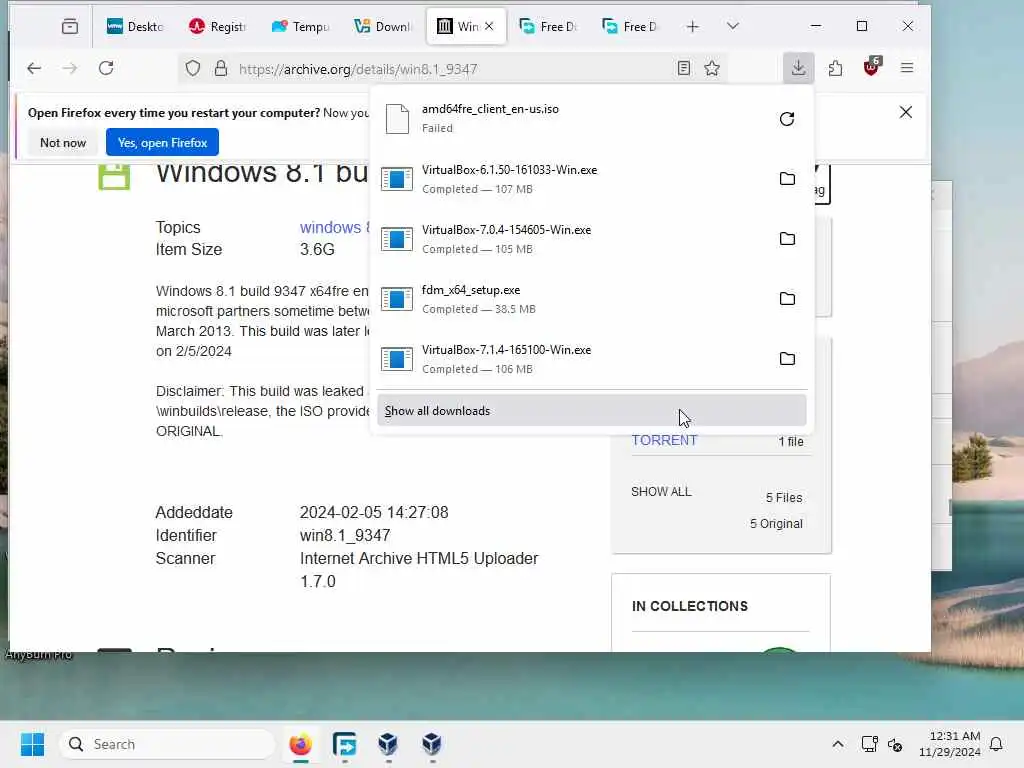1024x768 pixels.
Task: Retry the failed amd64fre_client_en-us.iso download
Action: pyautogui.click(x=787, y=119)
